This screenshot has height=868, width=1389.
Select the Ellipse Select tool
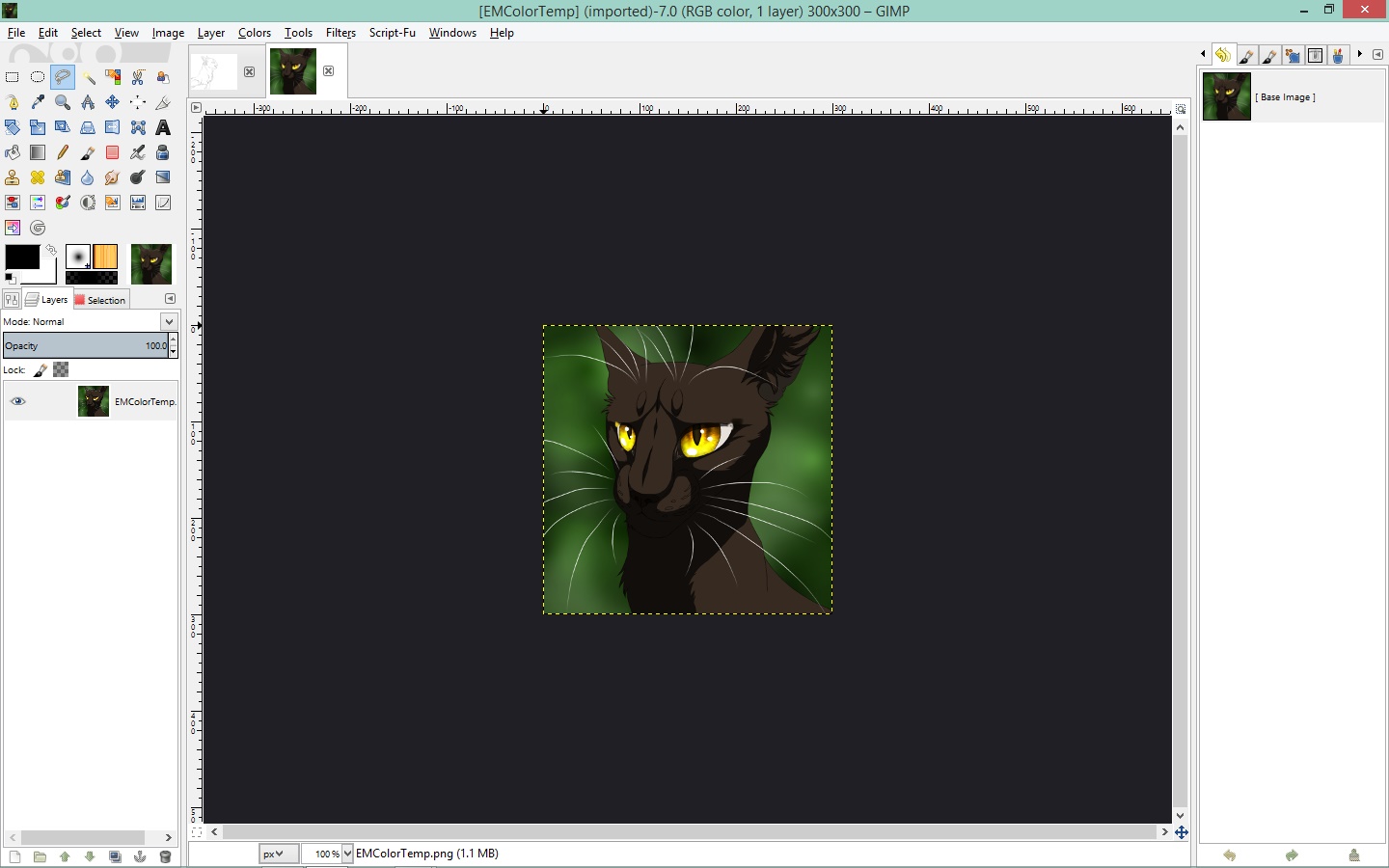38,77
